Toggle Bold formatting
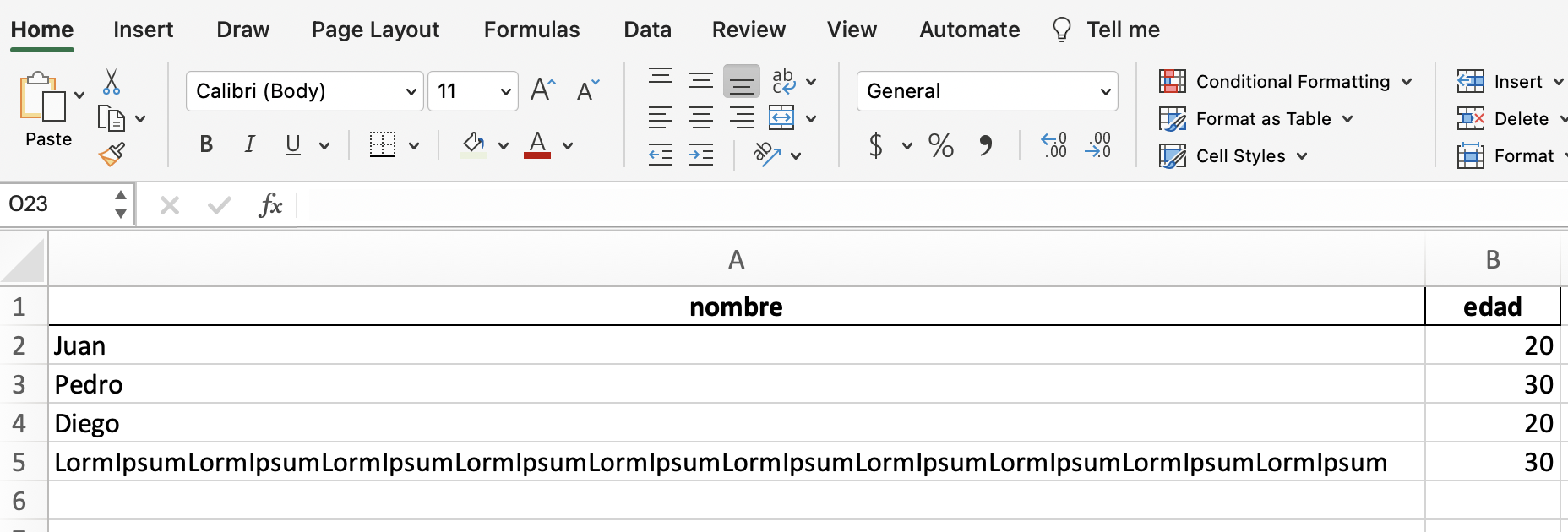 206,144
